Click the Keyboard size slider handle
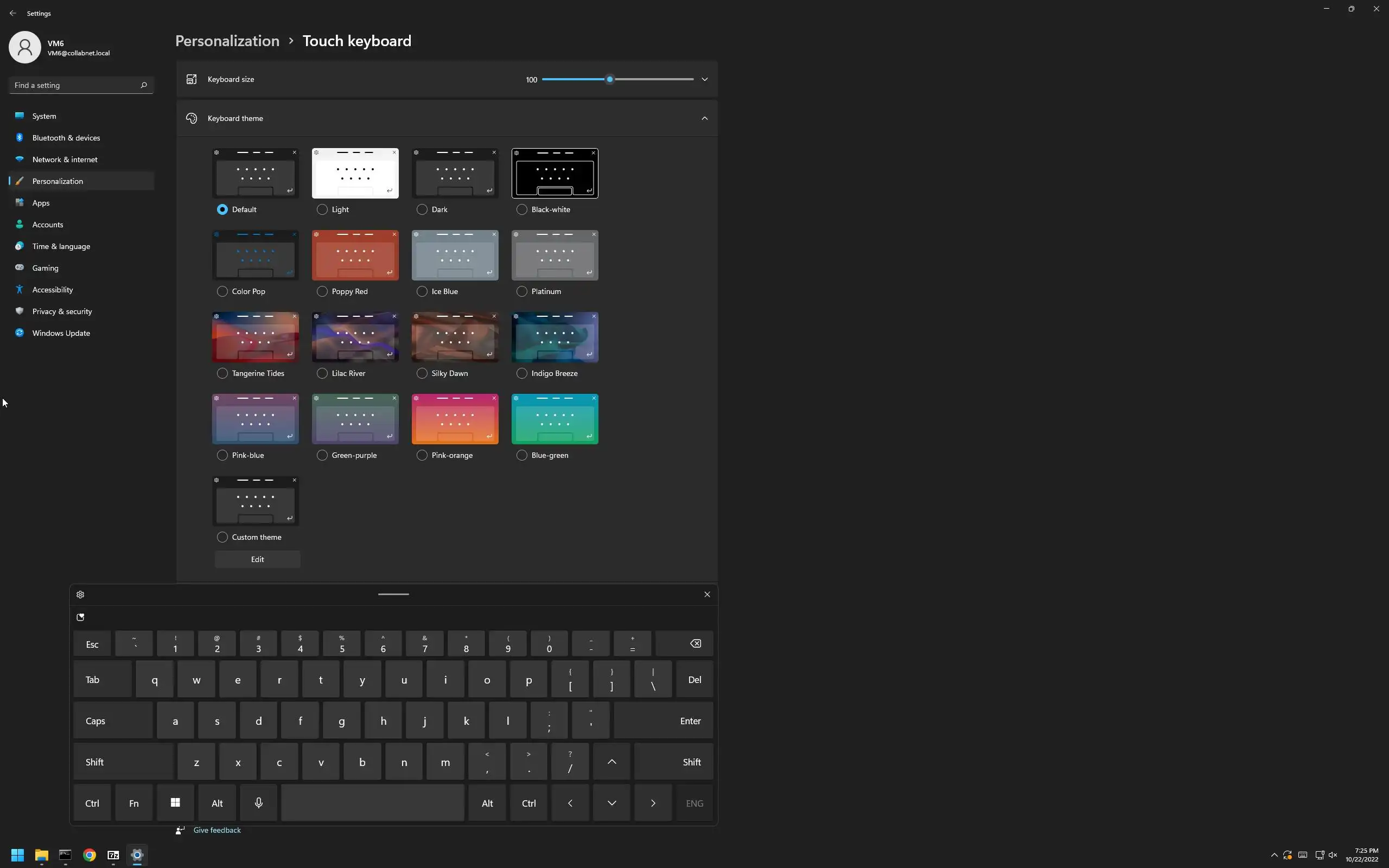Viewport: 1389px width, 868px height. pos(609,79)
